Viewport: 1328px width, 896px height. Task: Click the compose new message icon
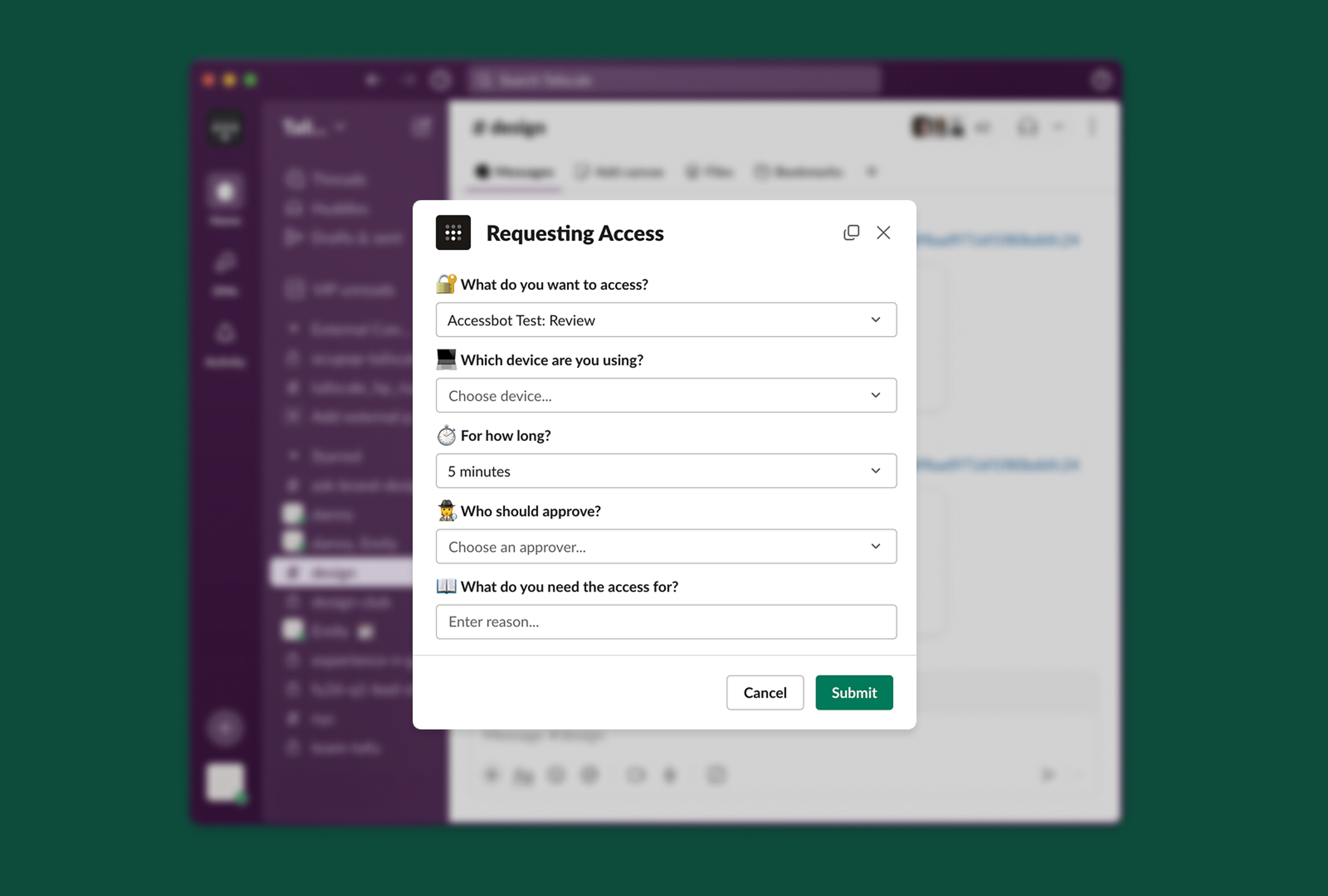422,127
